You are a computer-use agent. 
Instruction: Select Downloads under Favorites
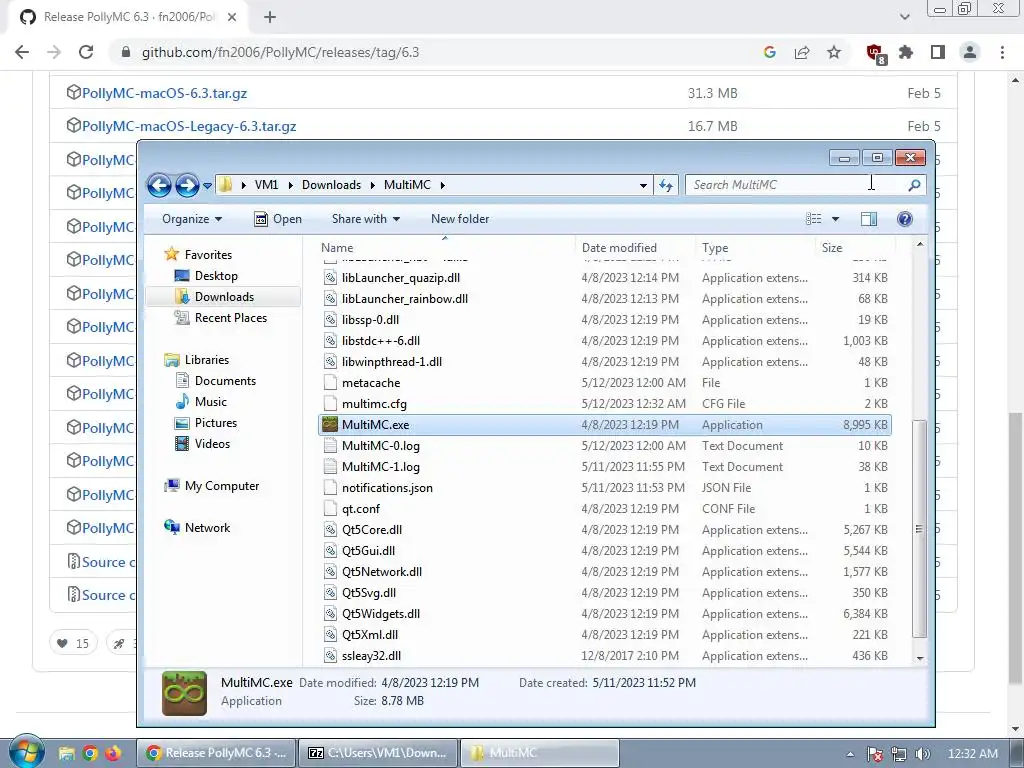pos(224,297)
